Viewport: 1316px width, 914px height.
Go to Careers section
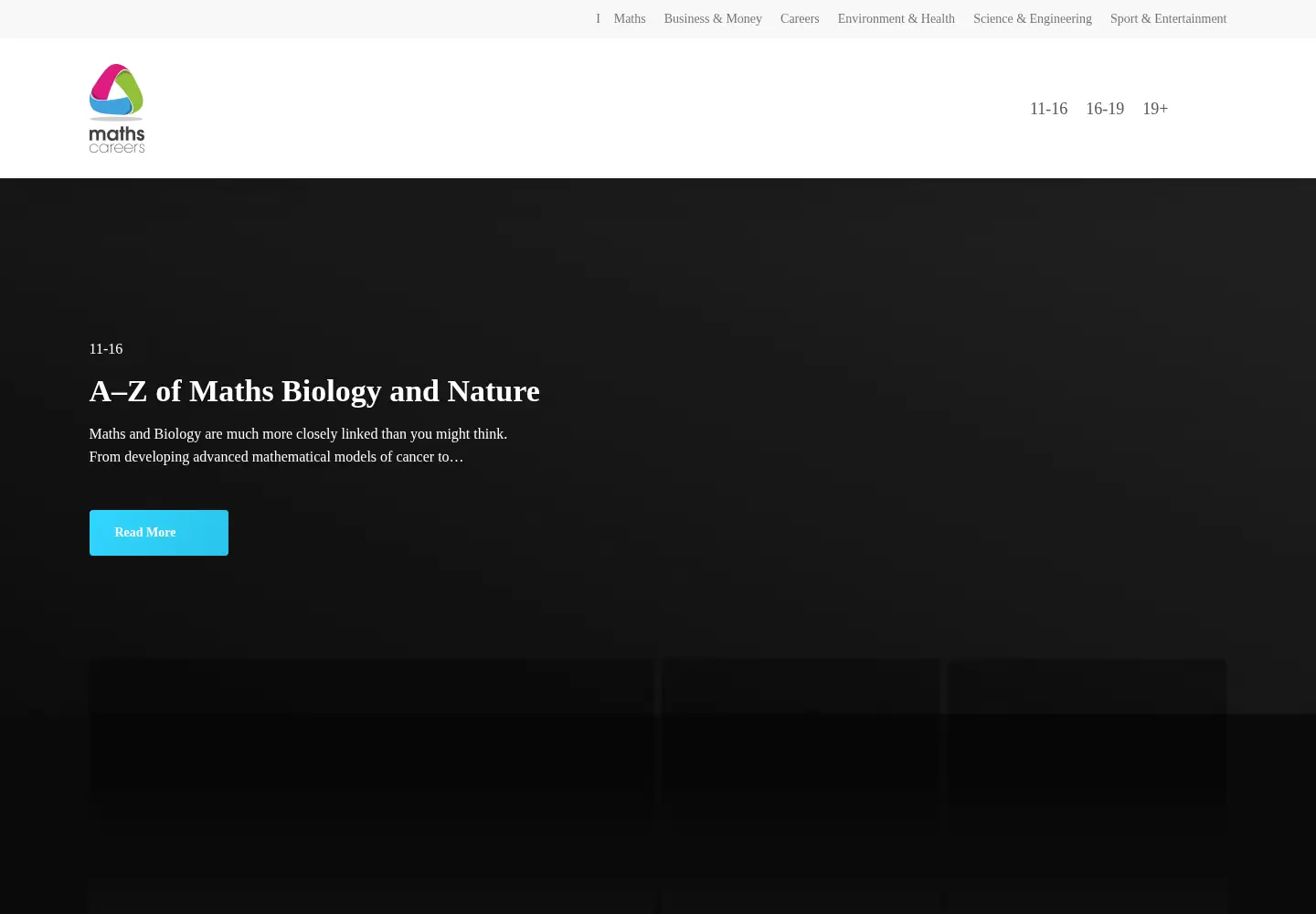[800, 19]
